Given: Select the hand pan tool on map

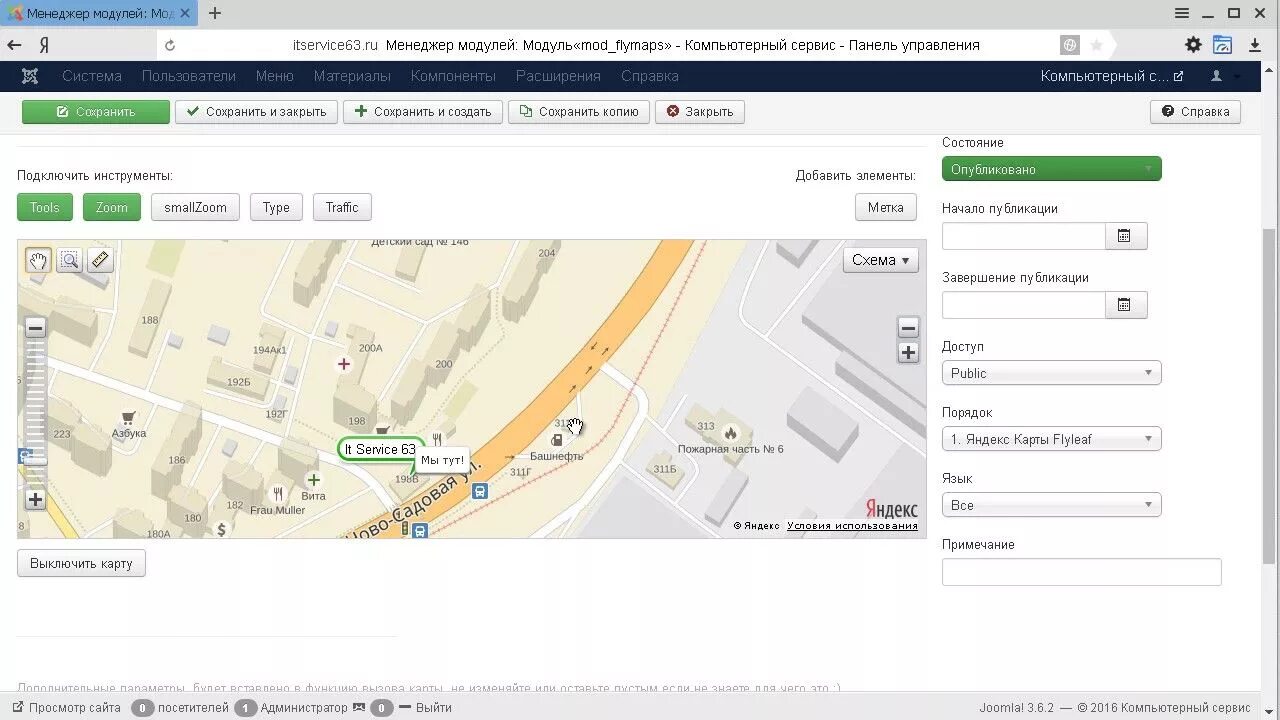Looking at the screenshot, I should pyautogui.click(x=37, y=261).
